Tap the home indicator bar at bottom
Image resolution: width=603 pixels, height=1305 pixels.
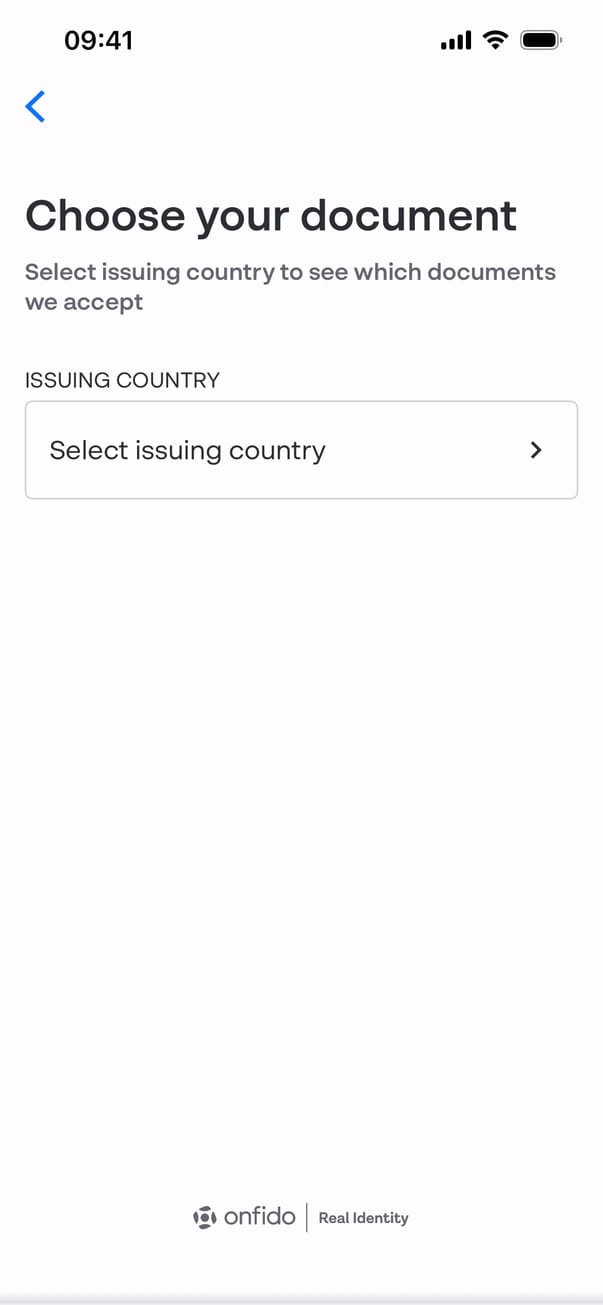click(301, 1297)
